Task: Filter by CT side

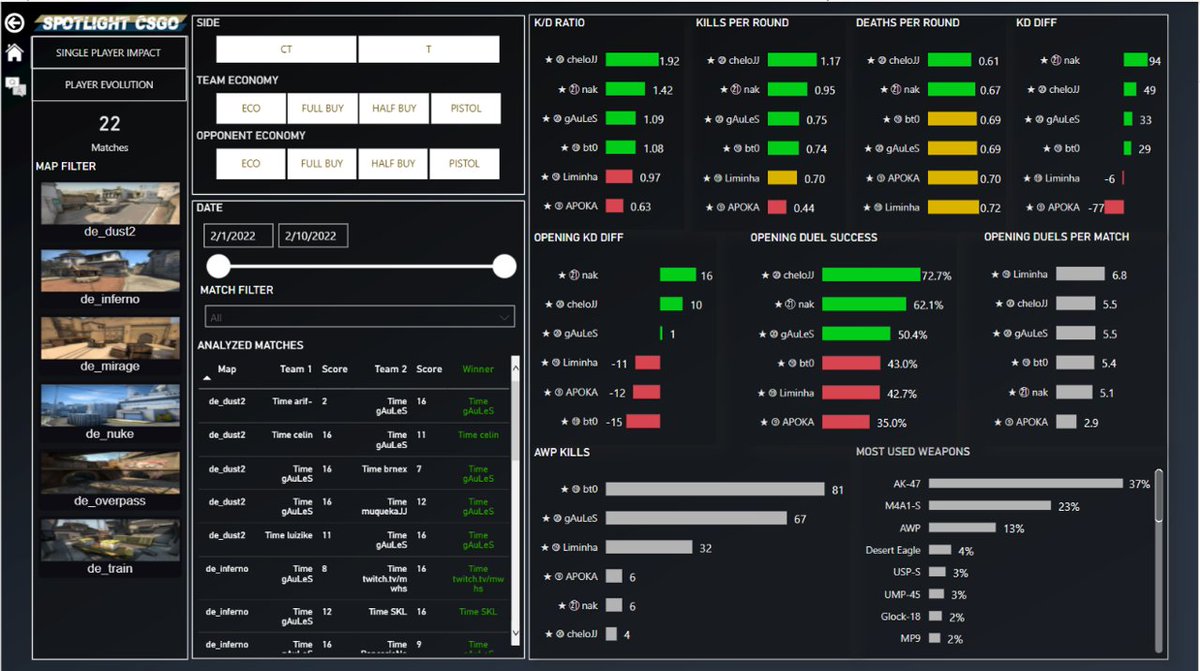Action: (286, 49)
